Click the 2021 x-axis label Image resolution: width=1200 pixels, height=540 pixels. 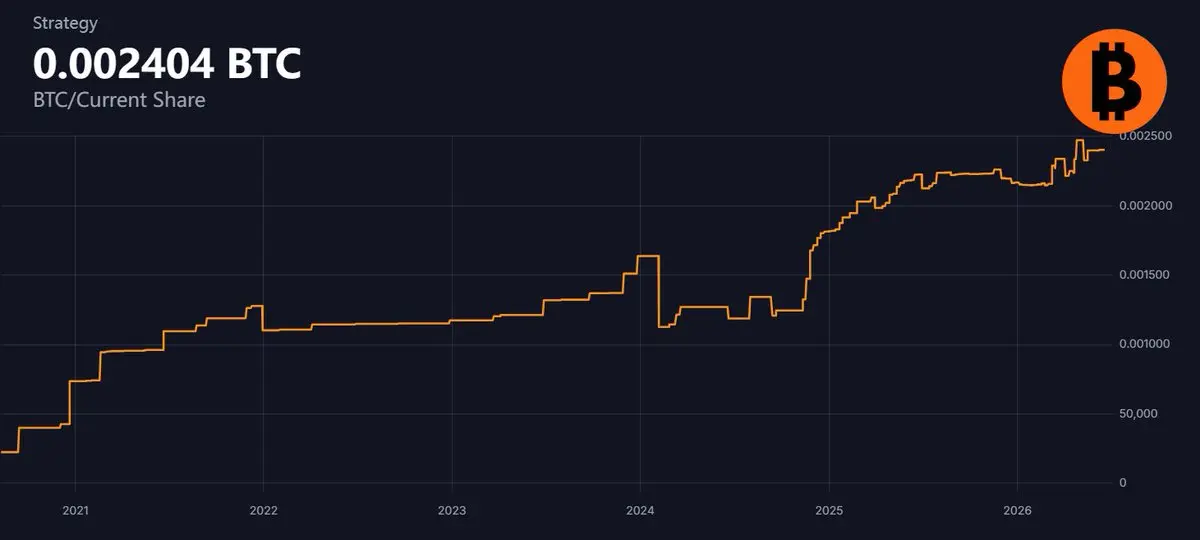[75, 511]
